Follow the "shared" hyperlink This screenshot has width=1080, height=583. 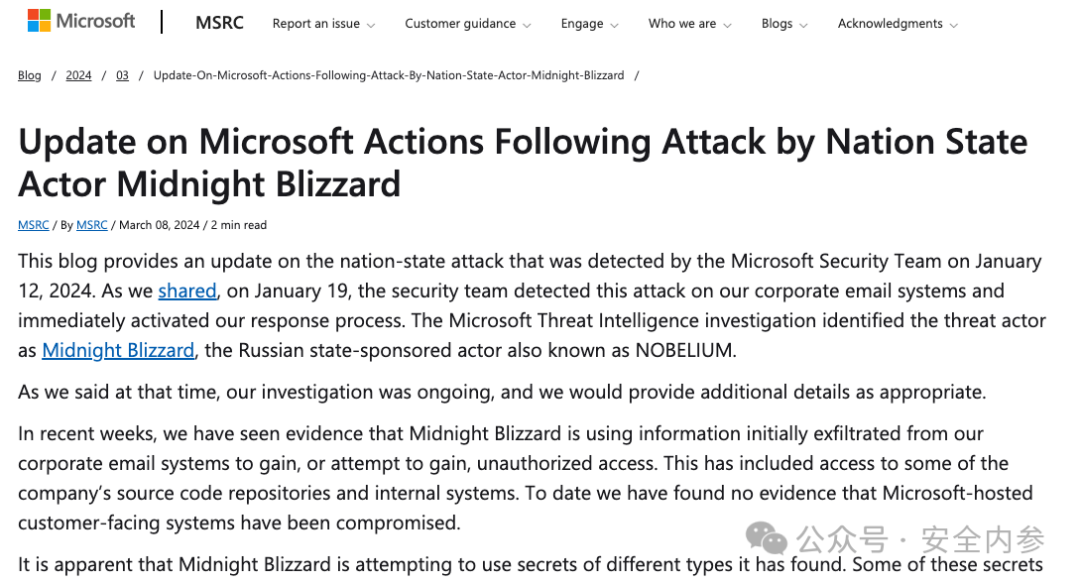187,291
